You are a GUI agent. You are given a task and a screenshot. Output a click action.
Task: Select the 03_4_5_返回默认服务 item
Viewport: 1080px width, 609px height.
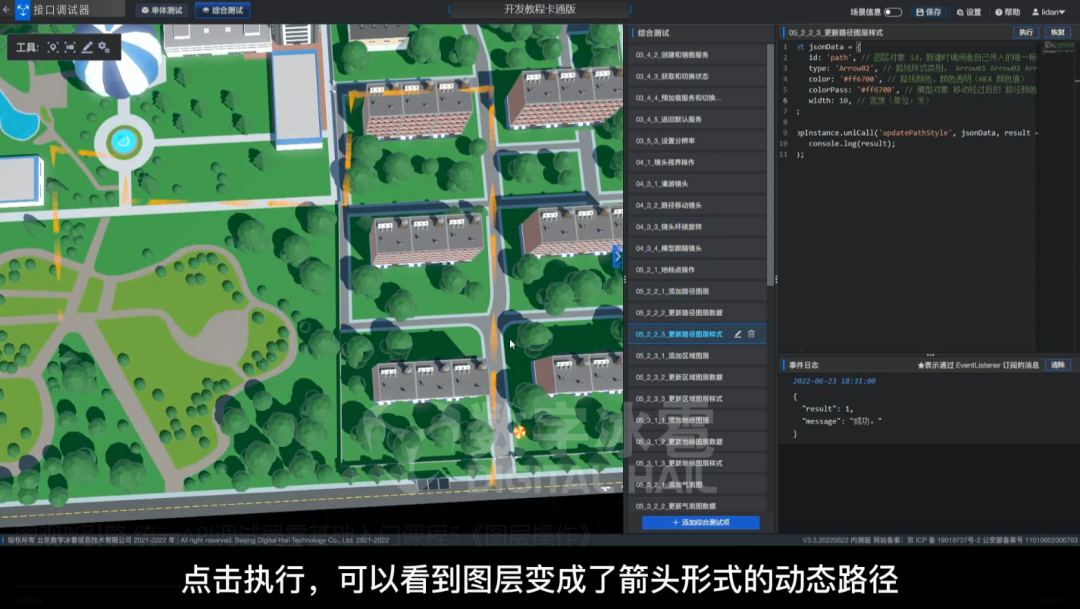point(696,119)
